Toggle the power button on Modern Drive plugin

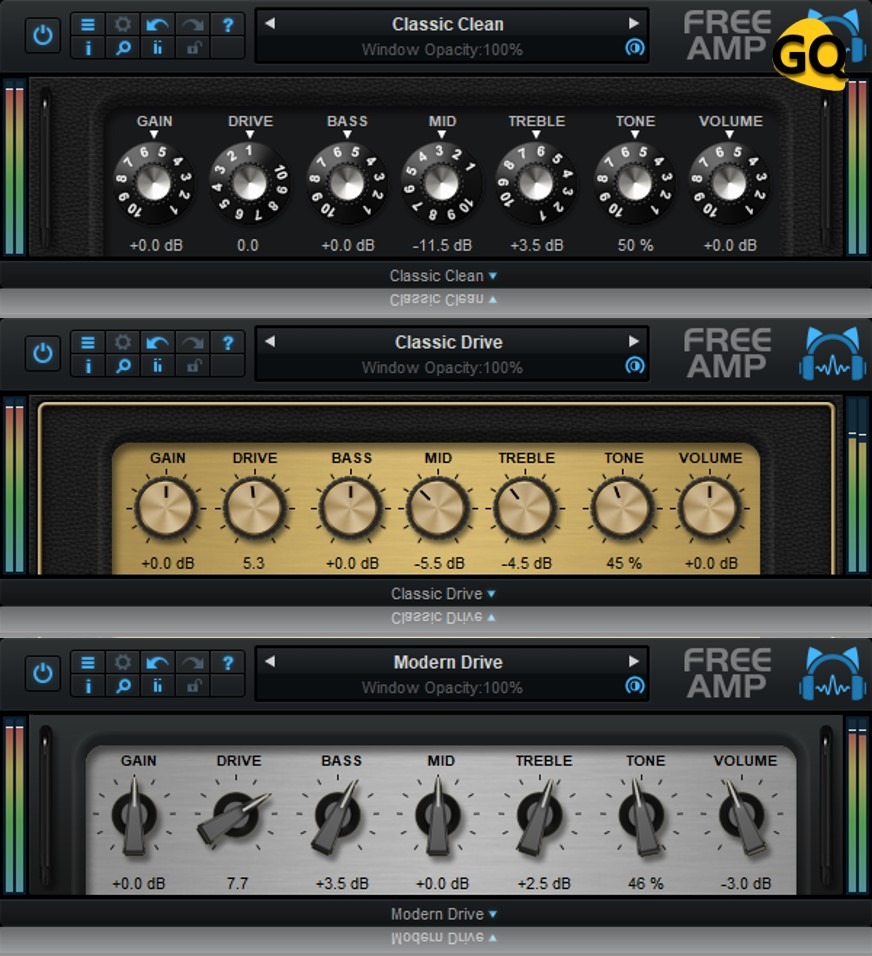pos(43,674)
